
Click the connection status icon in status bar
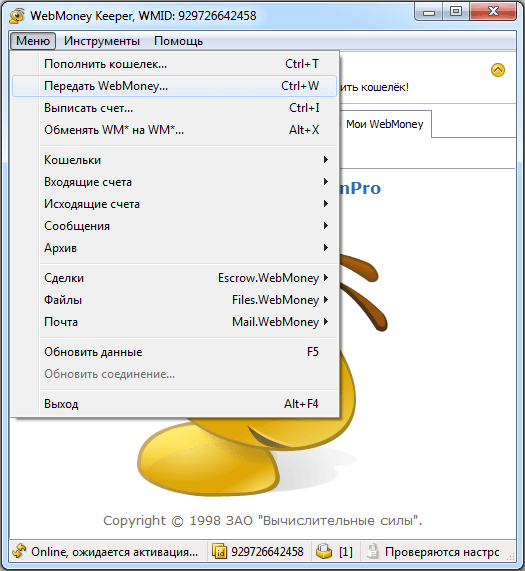tap(19, 552)
